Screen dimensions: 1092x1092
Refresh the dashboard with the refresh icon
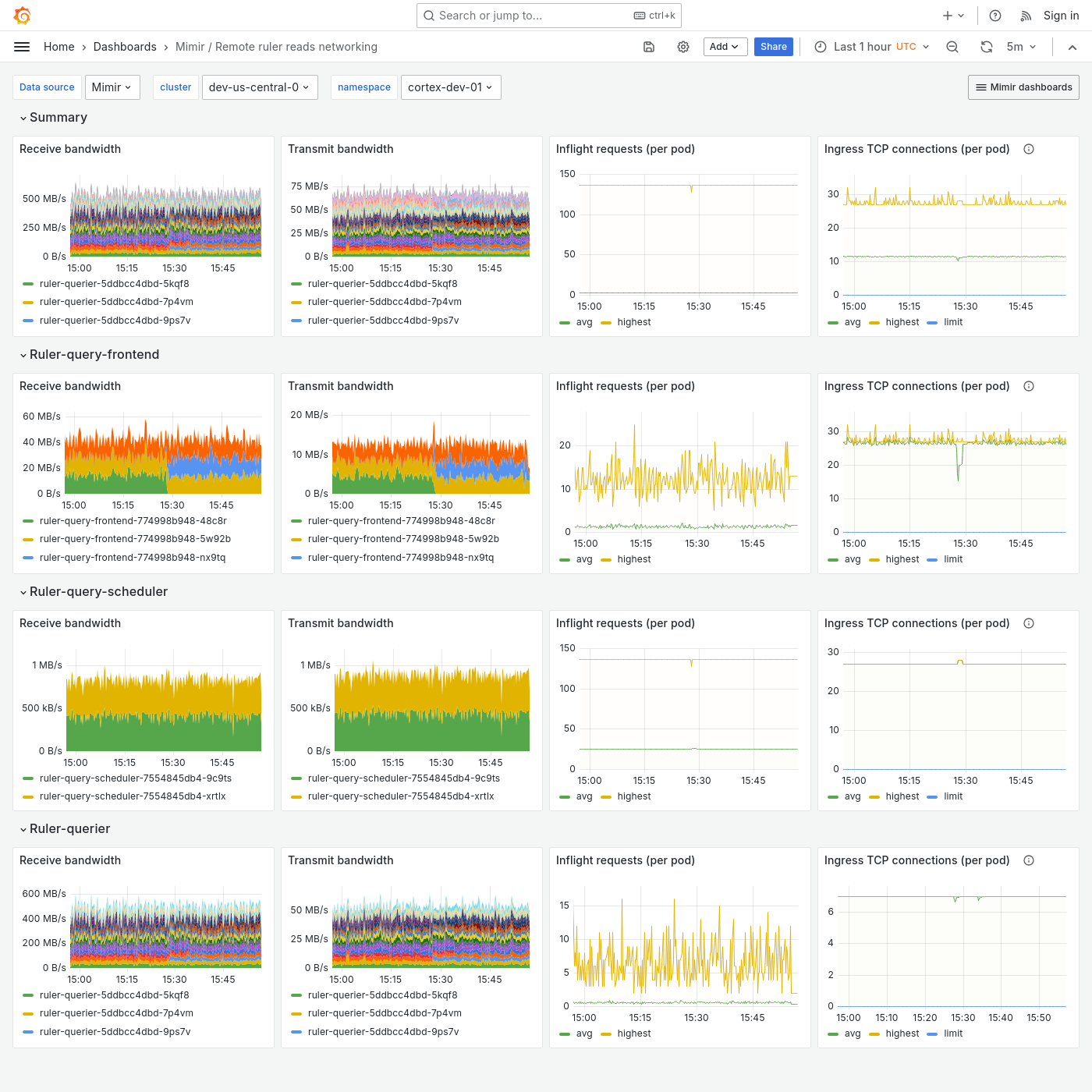click(986, 47)
